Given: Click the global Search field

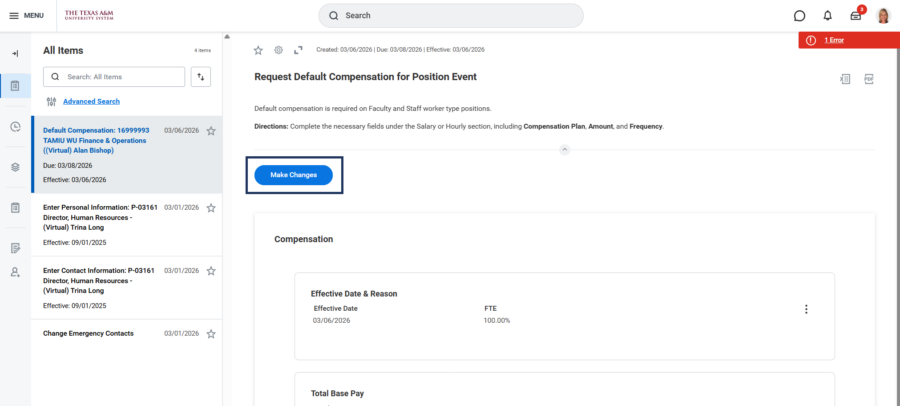Looking at the screenshot, I should (451, 16).
